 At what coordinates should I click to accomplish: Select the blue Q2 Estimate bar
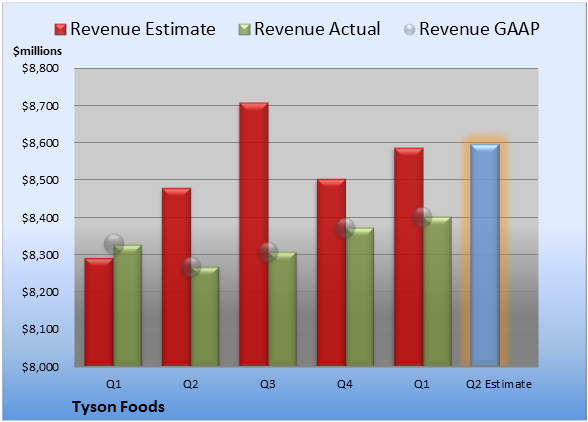pos(485,255)
